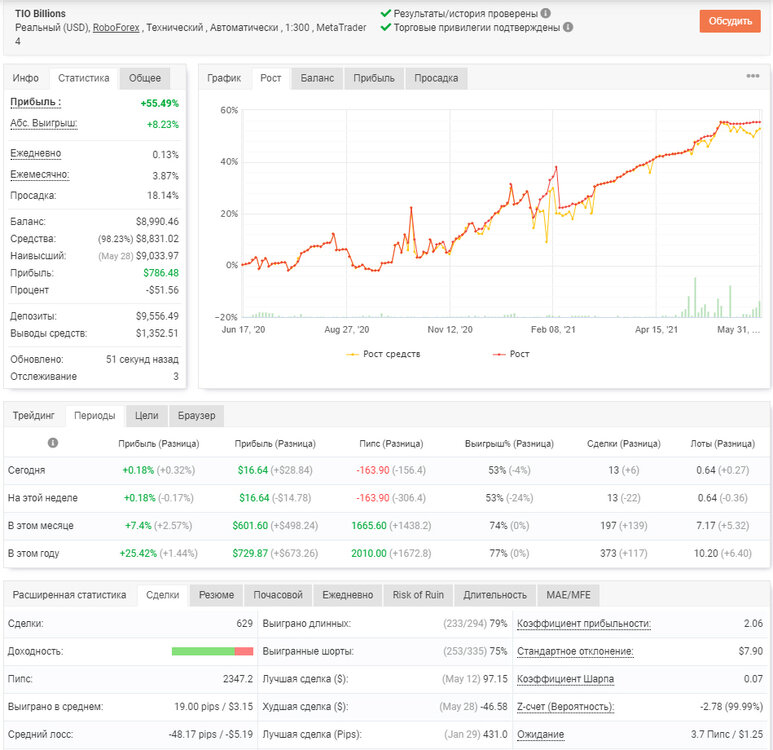
Task: Click the На этой неделе row label
Action: click(x=43, y=498)
